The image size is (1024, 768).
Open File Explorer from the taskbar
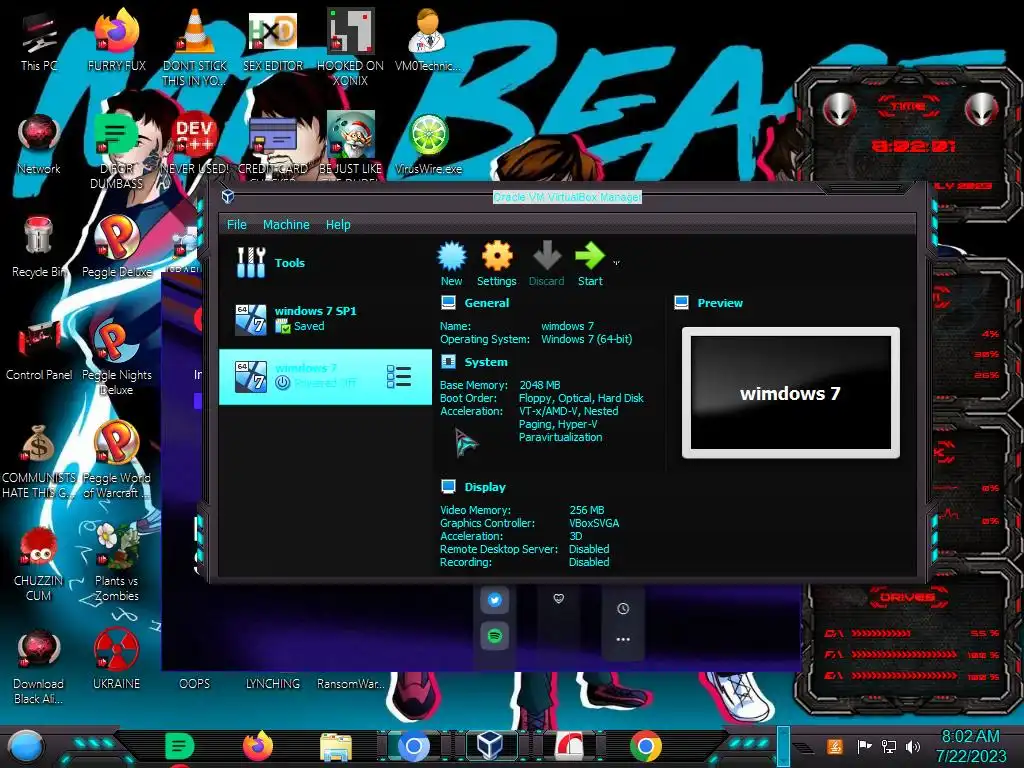tap(336, 747)
